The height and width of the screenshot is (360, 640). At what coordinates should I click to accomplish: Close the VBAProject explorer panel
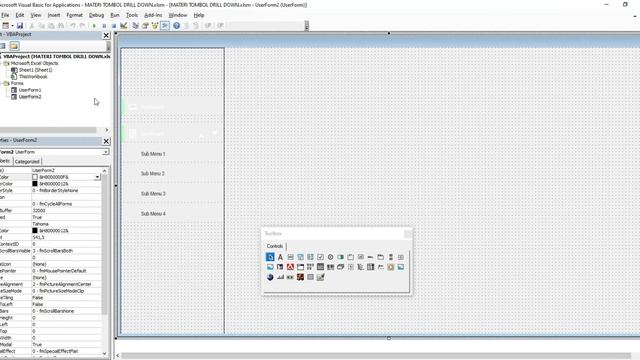click(x=106, y=36)
